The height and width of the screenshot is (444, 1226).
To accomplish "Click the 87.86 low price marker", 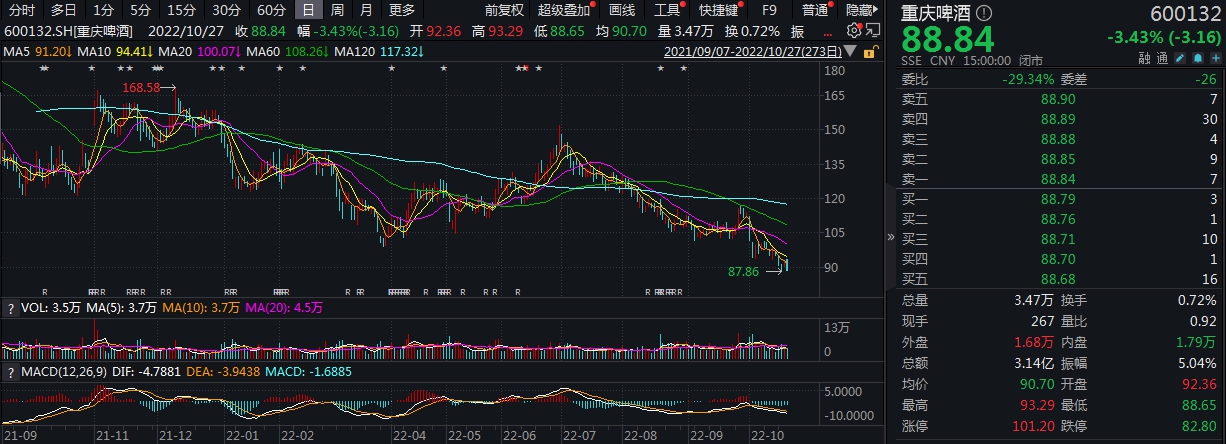I will (746, 270).
